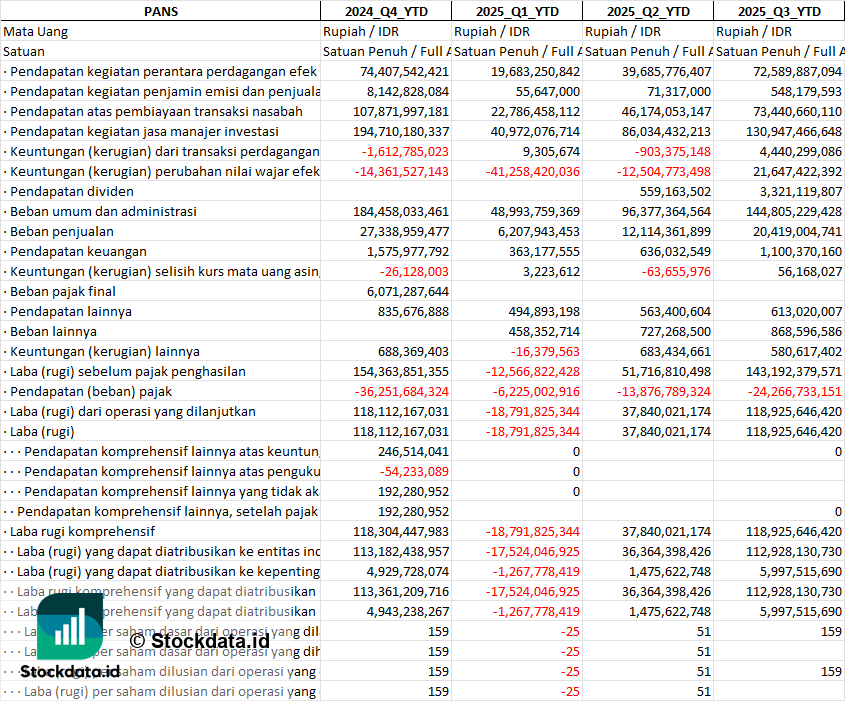Select the 2025_Q3_YTD column header
This screenshot has width=845, height=701.
779,11
